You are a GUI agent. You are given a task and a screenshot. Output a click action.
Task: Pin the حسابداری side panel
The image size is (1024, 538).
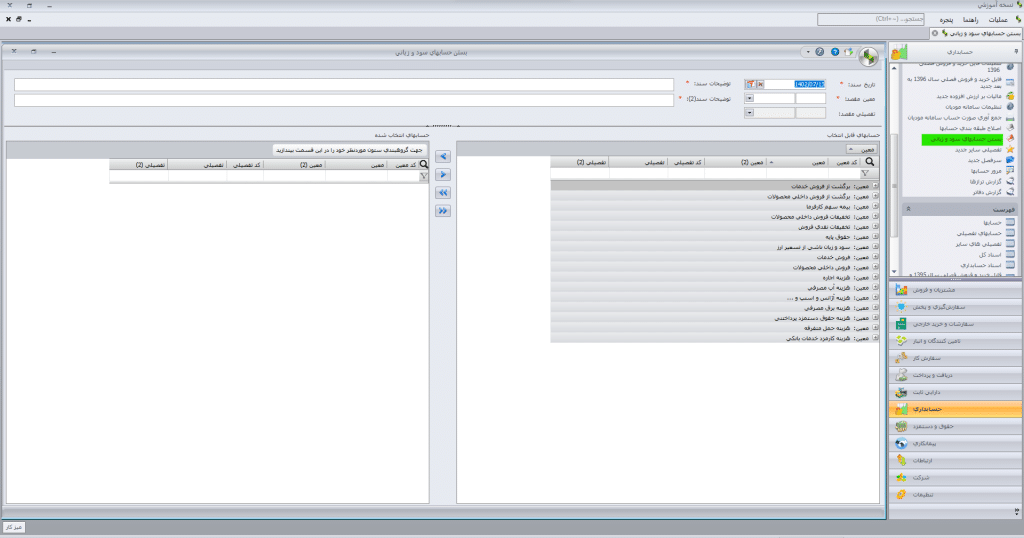pos(1016,51)
